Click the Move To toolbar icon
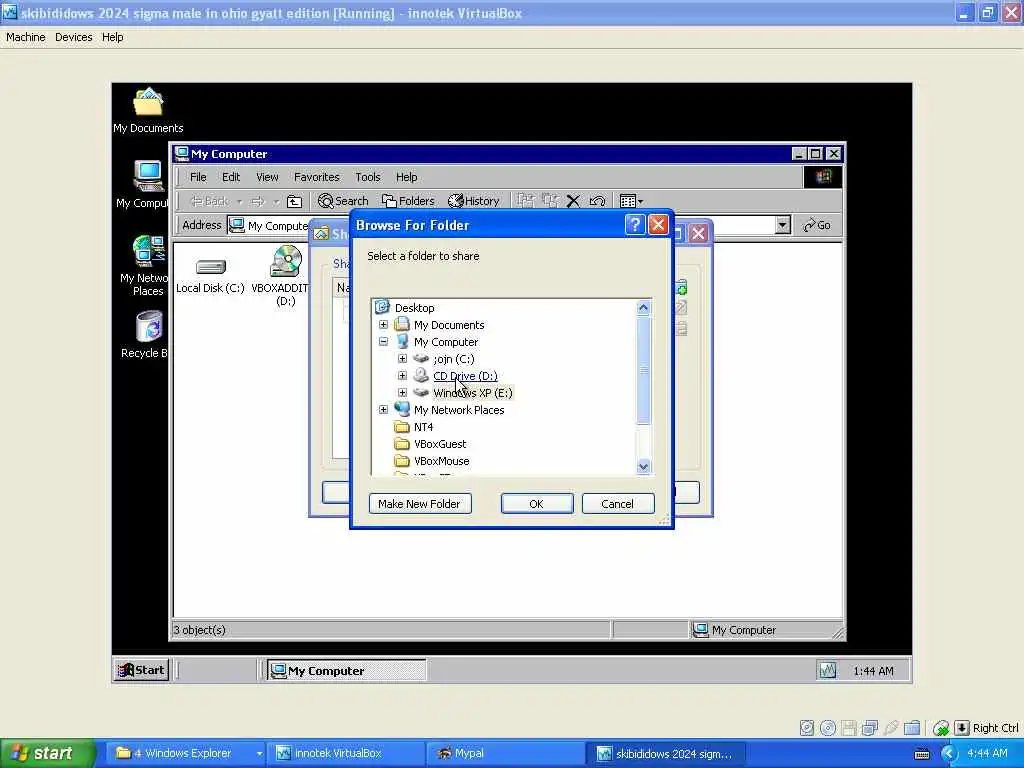Image resolution: width=1024 pixels, height=768 pixels. pyautogui.click(x=526, y=201)
